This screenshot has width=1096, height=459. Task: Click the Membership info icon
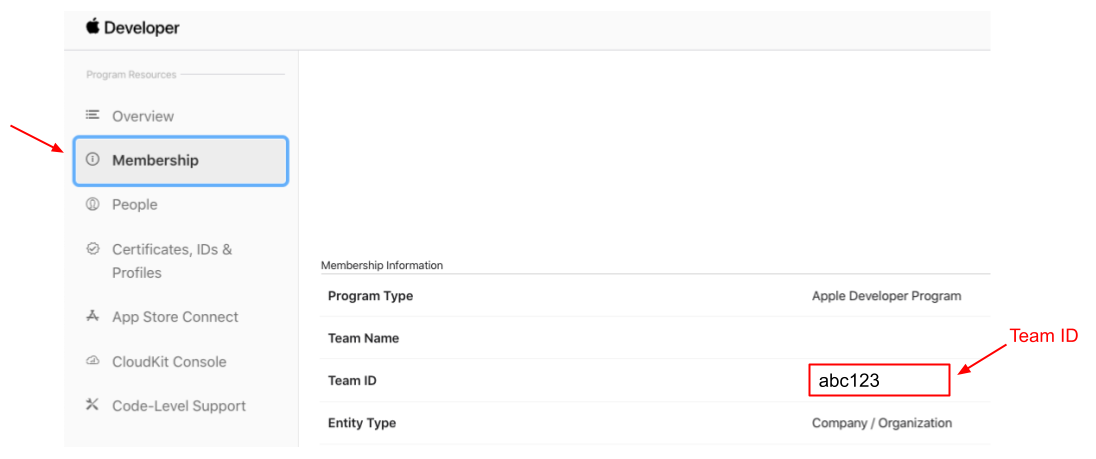point(92,160)
